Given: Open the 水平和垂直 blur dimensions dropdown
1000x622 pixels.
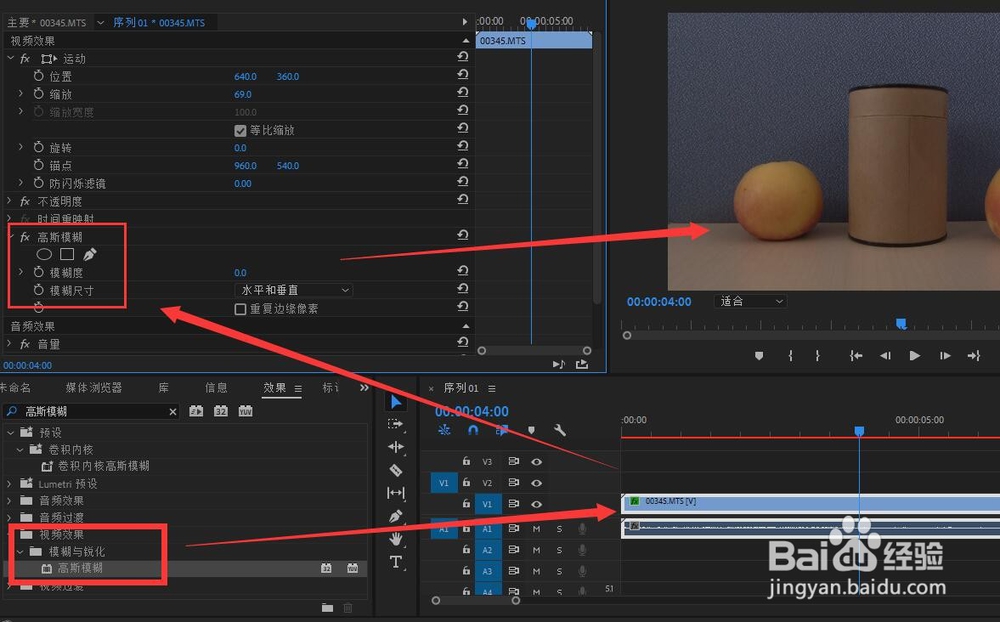Looking at the screenshot, I should [x=292, y=289].
